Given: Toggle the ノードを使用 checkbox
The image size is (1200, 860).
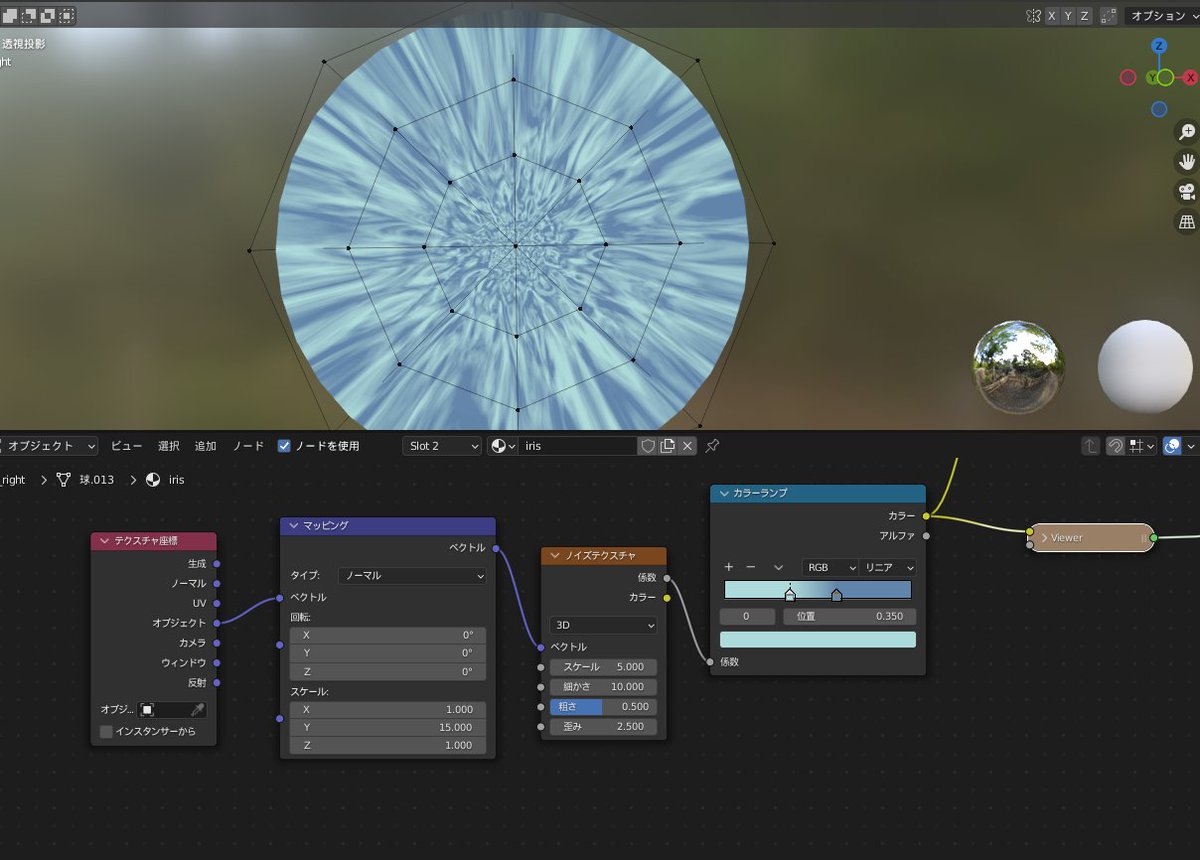Looking at the screenshot, I should coord(285,445).
